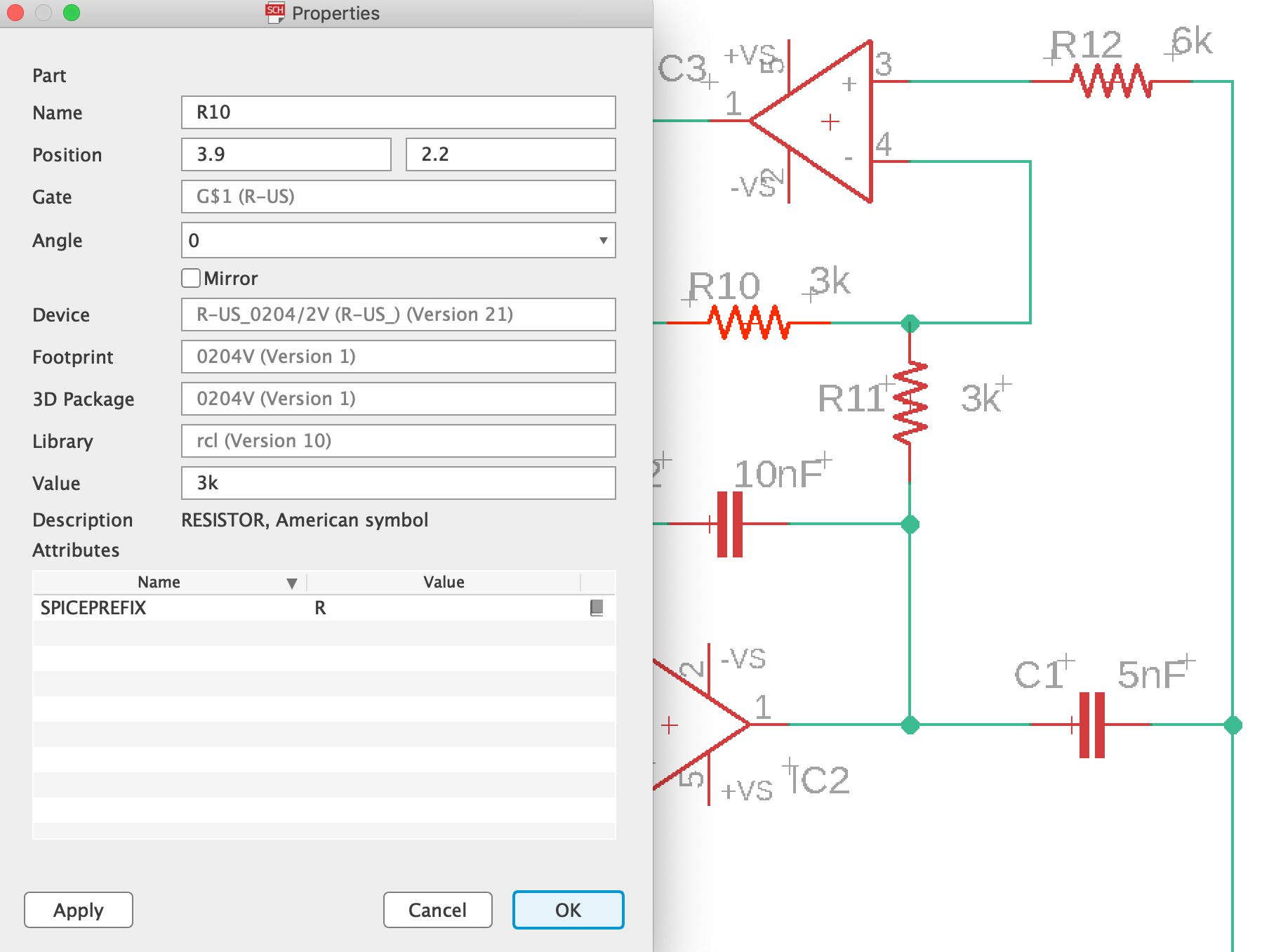1262x952 pixels.
Task: Click the Value field showing 3k
Action: pos(397,483)
